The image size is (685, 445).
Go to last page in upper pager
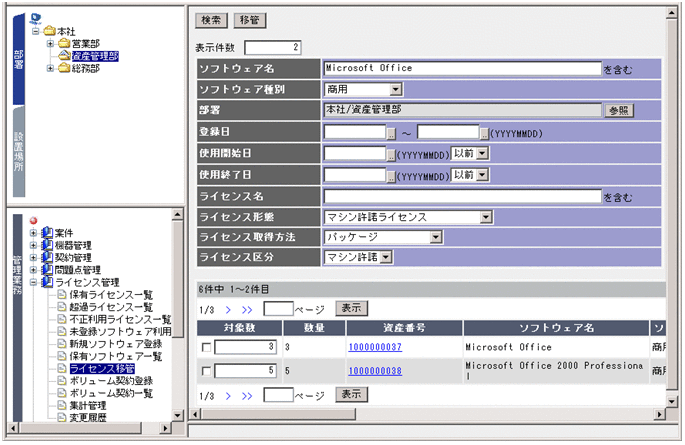pos(247,310)
